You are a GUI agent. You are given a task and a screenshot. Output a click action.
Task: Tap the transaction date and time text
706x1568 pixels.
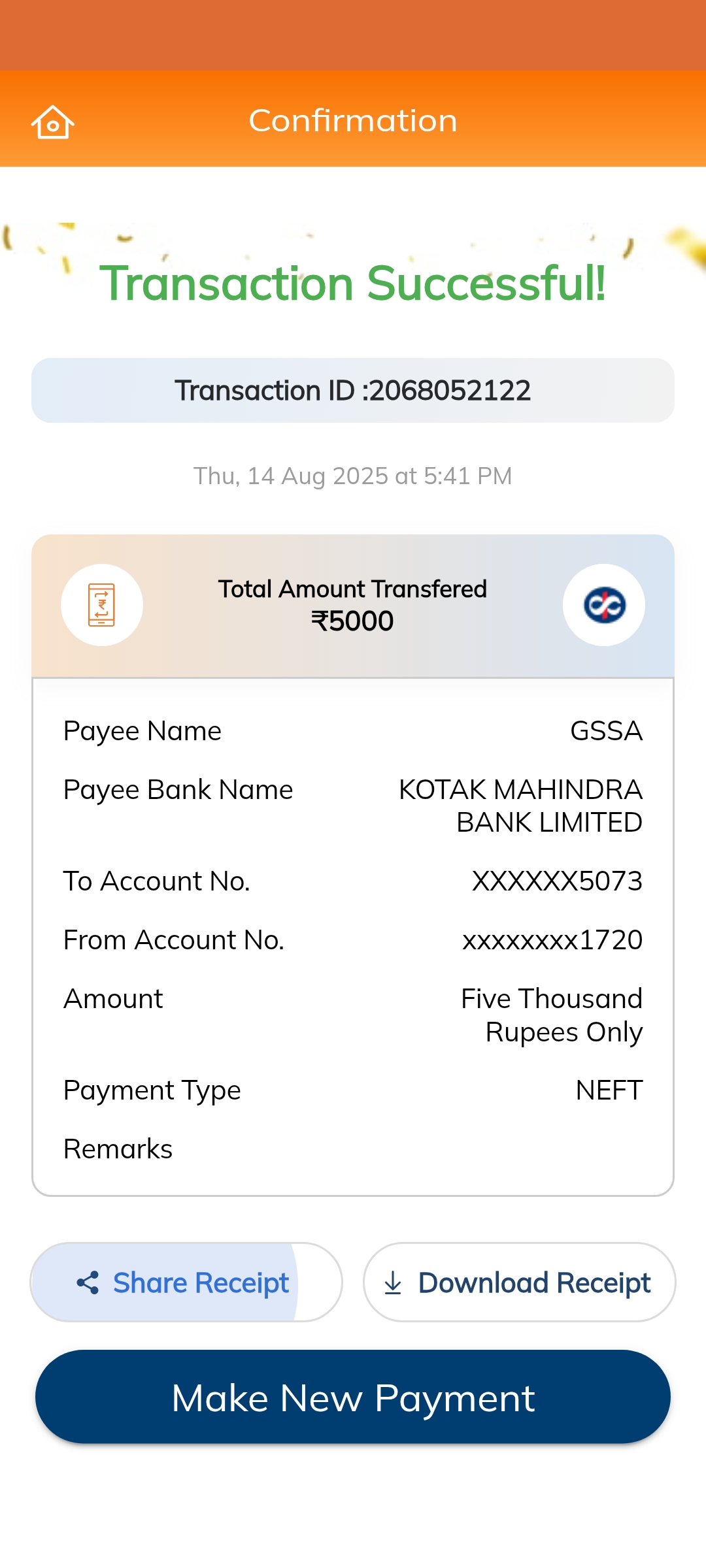pos(353,476)
